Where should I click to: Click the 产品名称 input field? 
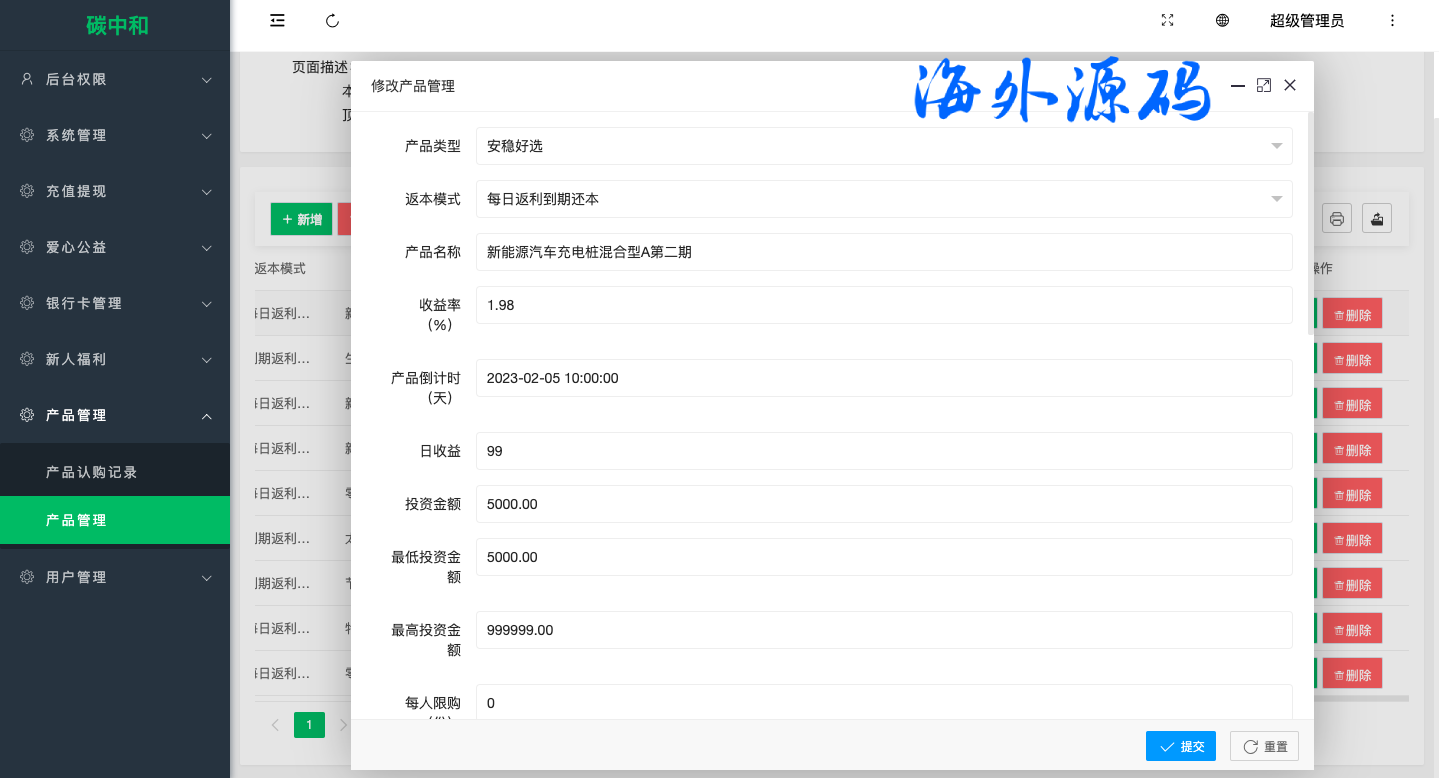pos(884,252)
